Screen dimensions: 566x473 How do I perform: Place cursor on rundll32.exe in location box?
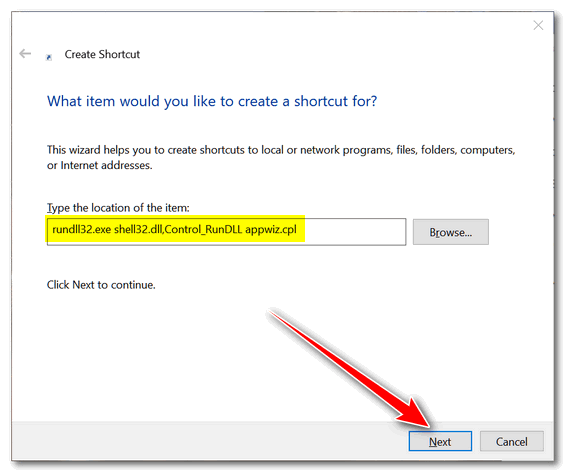click(82, 229)
